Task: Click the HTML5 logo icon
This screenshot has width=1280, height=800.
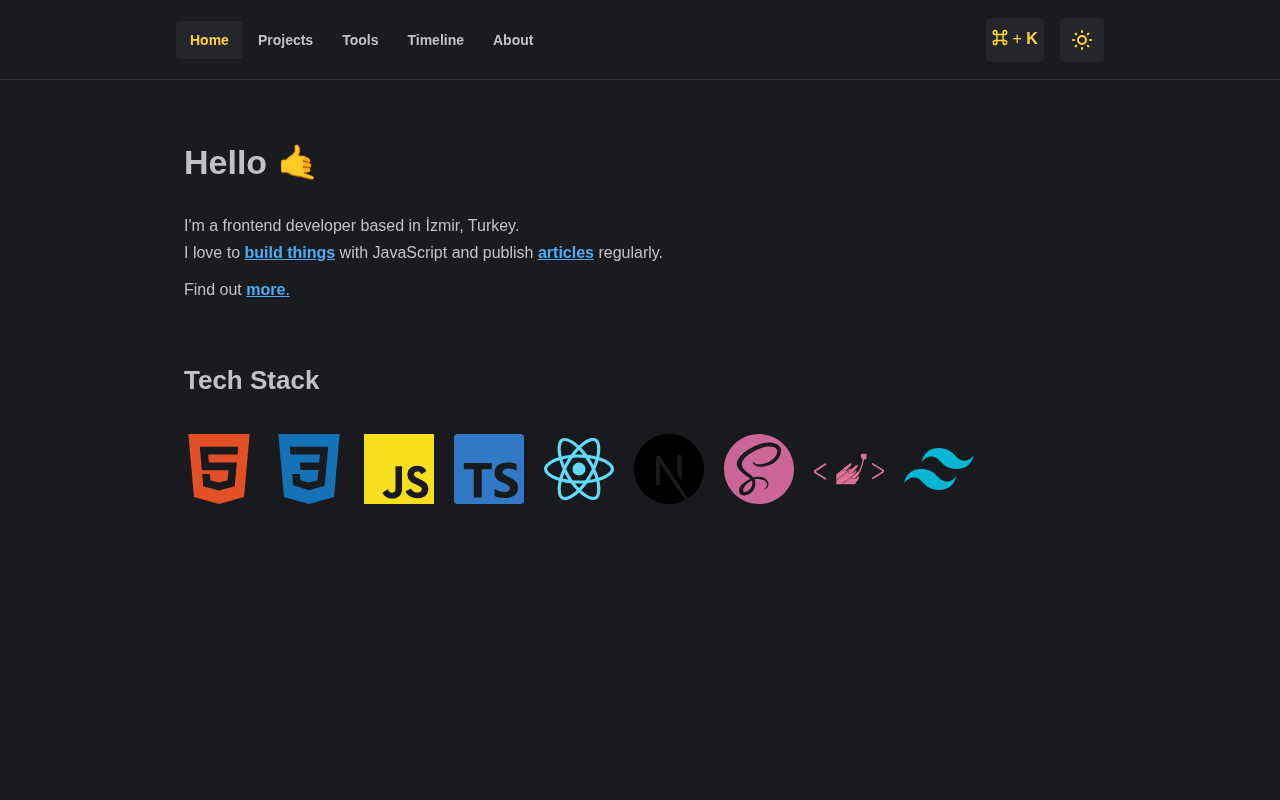Action: coord(219,469)
